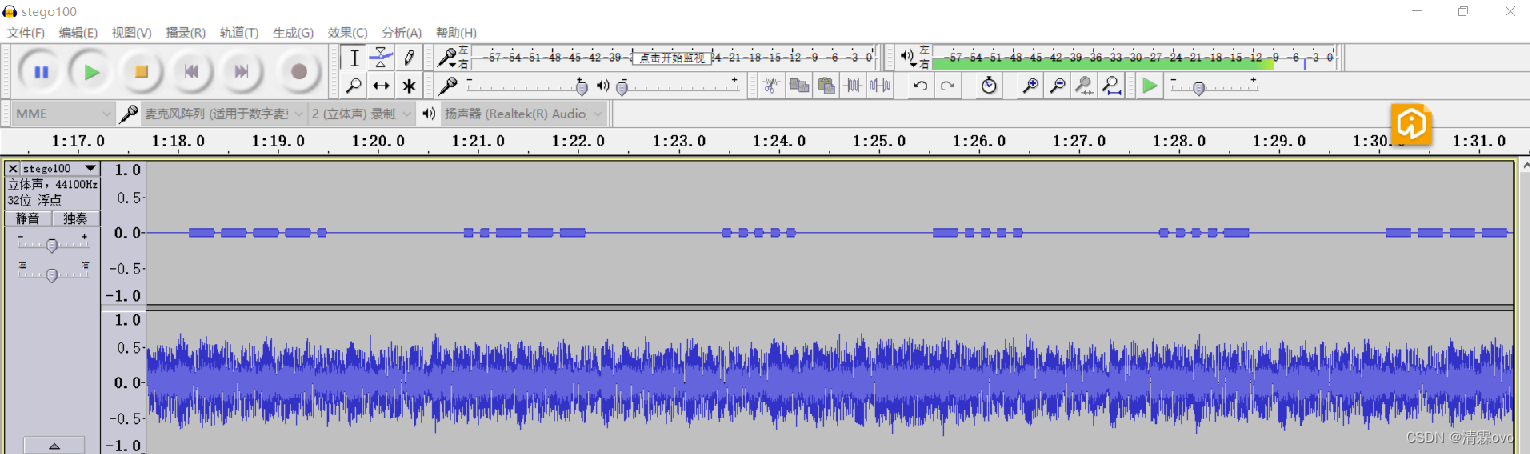Click the Cut scissors icon

[770, 86]
